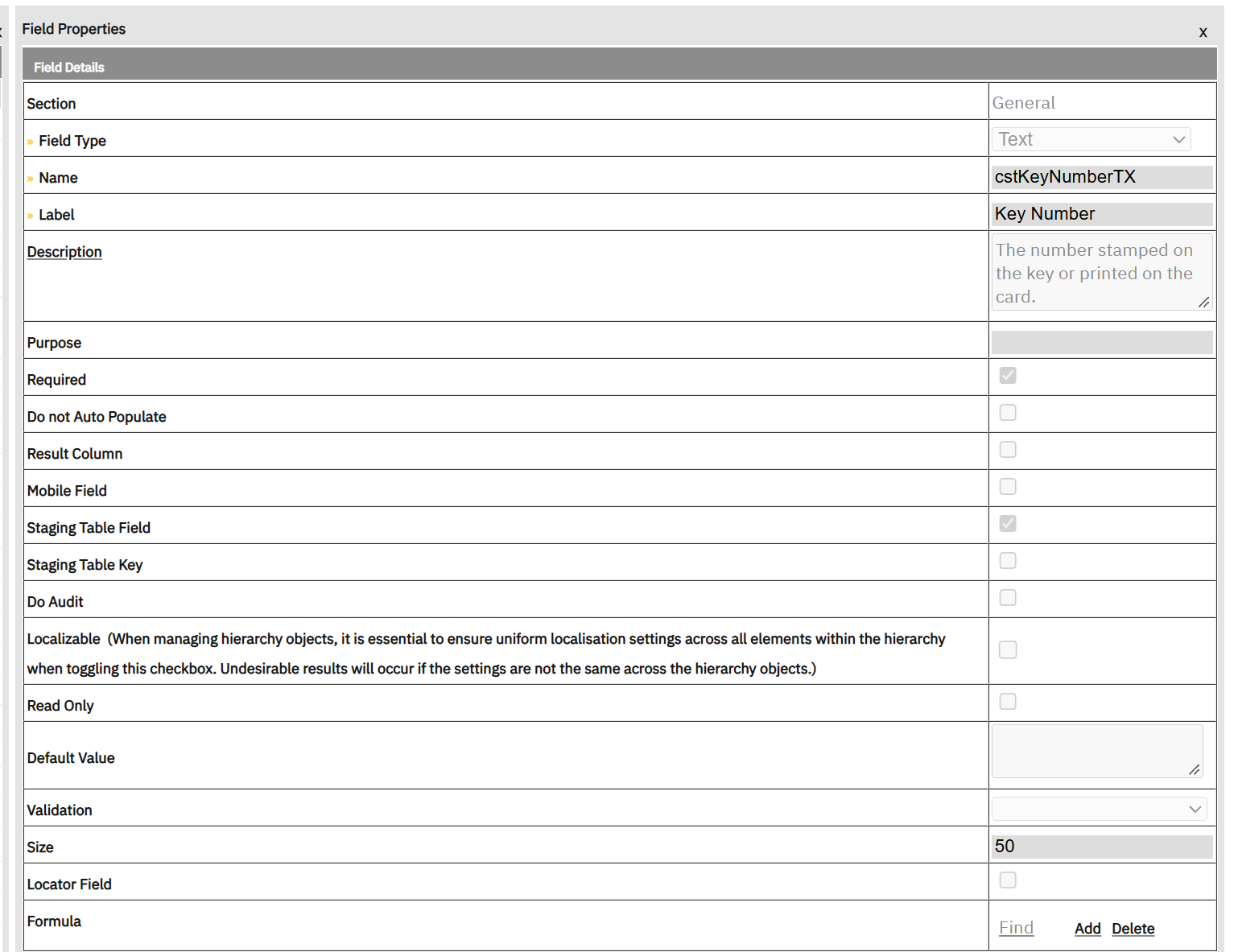The height and width of the screenshot is (952, 1238).
Task: Click the 'Field Properties' dialog title
Action: (74, 29)
